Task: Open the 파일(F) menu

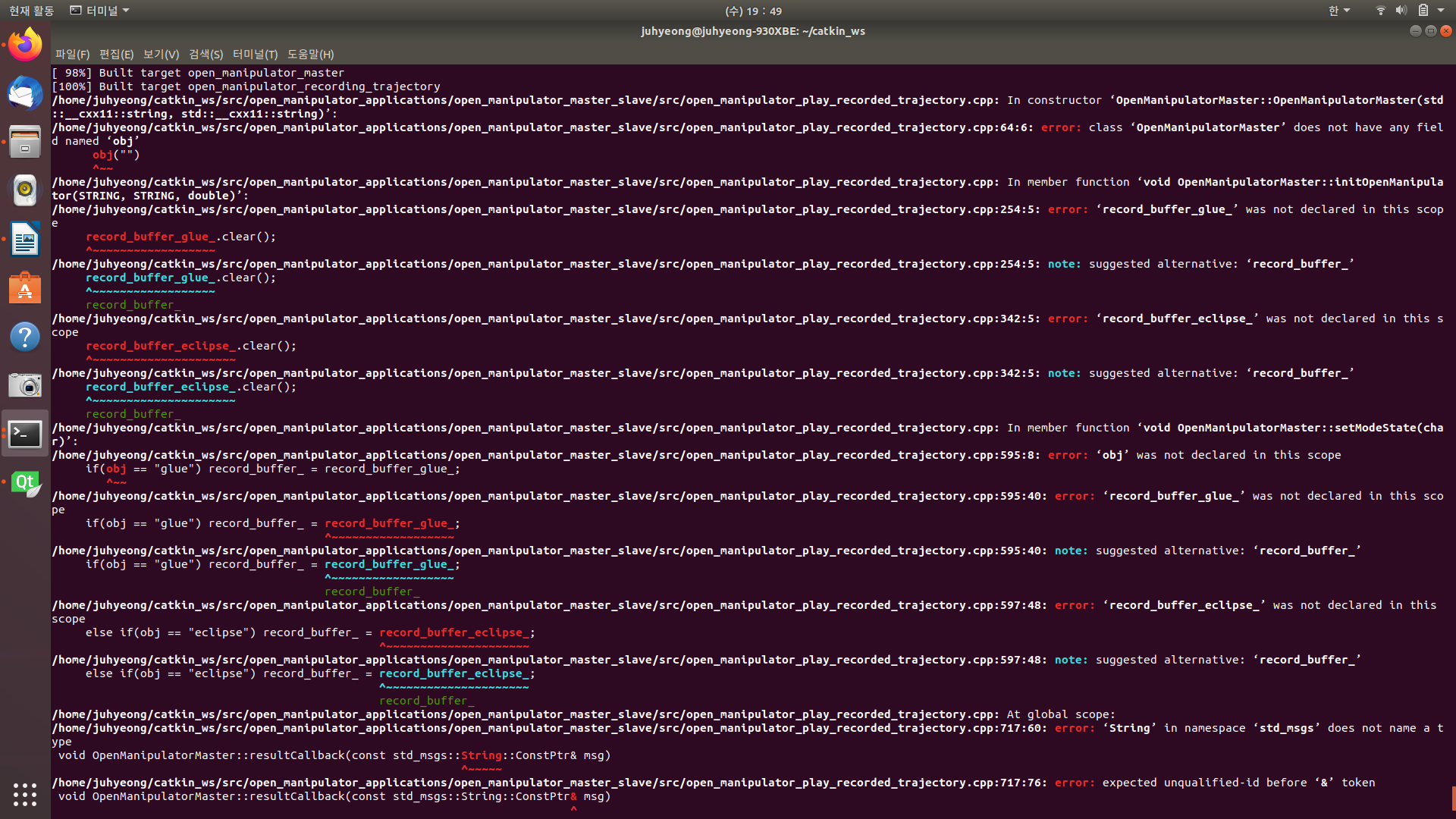Action: point(72,55)
